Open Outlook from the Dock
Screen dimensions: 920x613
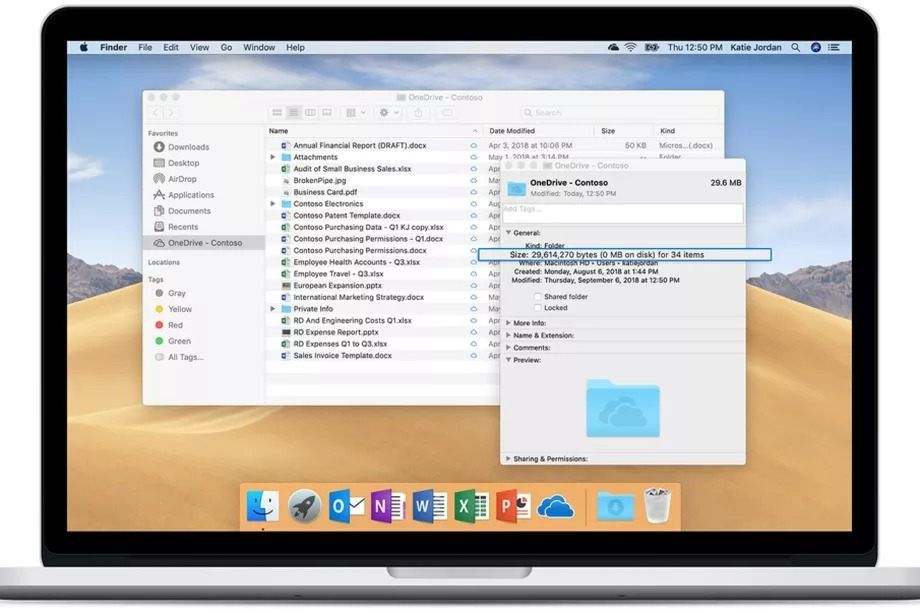[x=345, y=506]
